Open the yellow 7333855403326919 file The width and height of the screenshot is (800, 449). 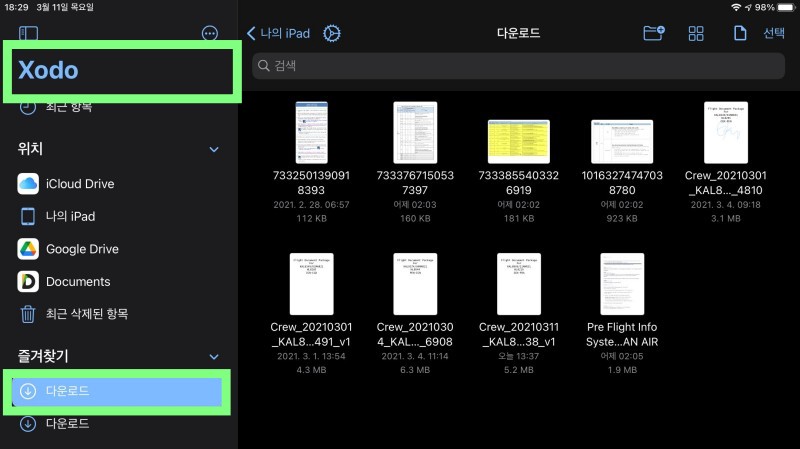point(518,142)
